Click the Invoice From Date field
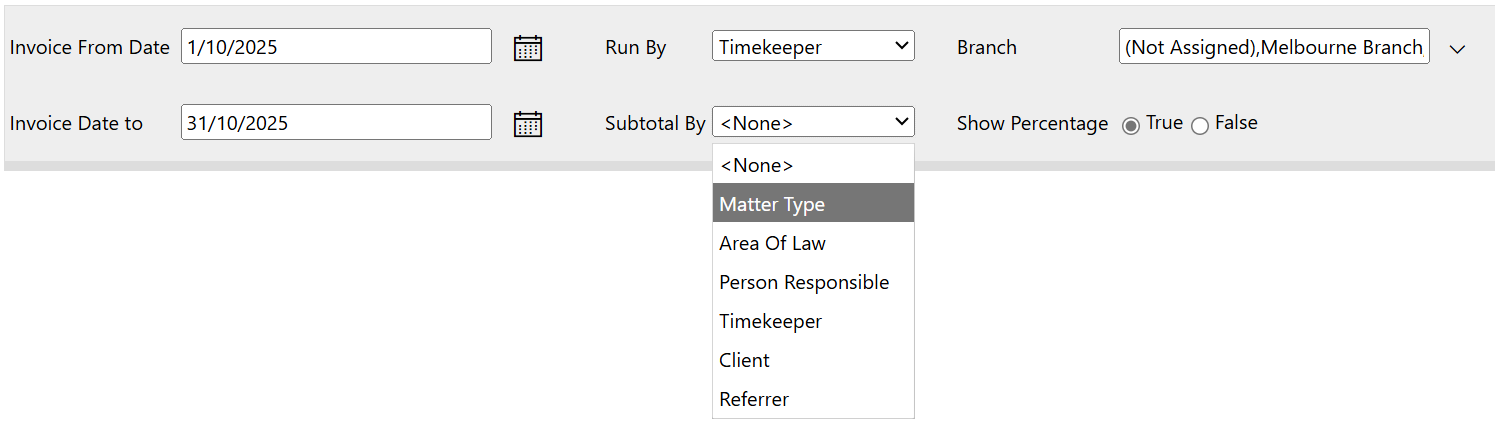Viewport: 1495px width, 428px height. pos(336,47)
